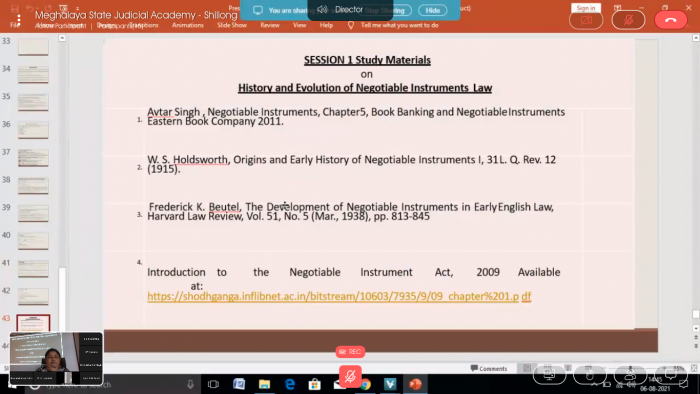Open the View ribbon tab
The height and width of the screenshot is (394, 700).
click(x=300, y=25)
